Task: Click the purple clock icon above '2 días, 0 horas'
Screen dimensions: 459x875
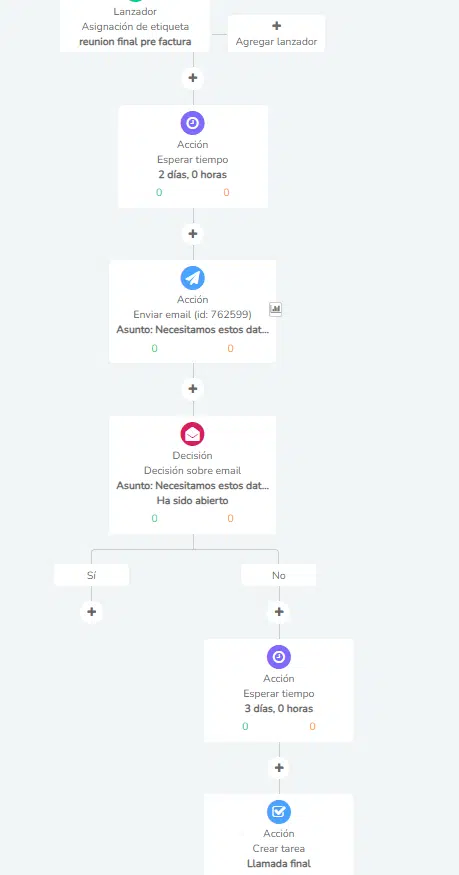Action: 192,123
